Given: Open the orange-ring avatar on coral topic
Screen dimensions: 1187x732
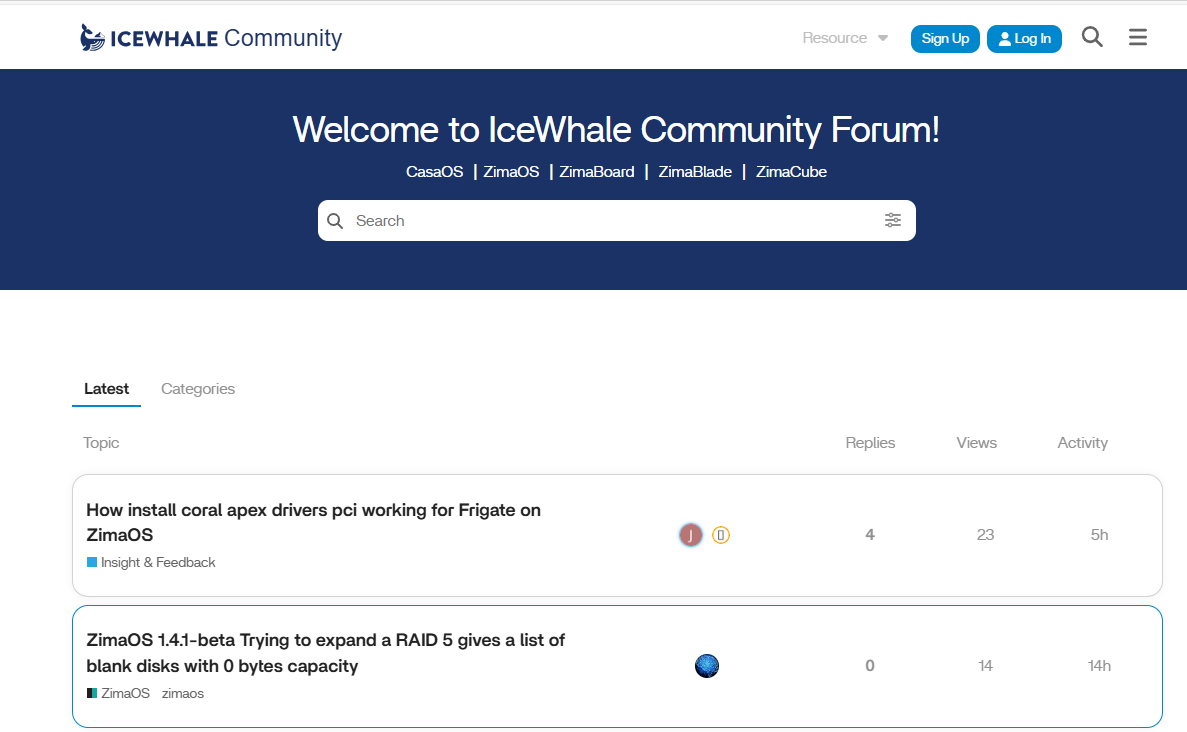Looking at the screenshot, I should click(x=721, y=535).
